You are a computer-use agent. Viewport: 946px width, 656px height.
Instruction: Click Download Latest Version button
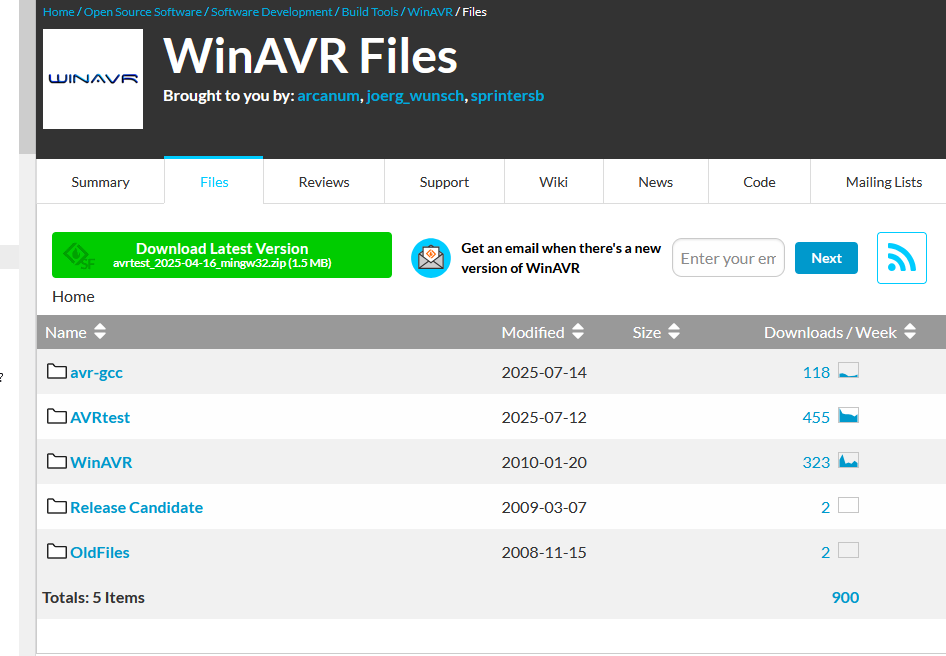pyautogui.click(x=221, y=255)
